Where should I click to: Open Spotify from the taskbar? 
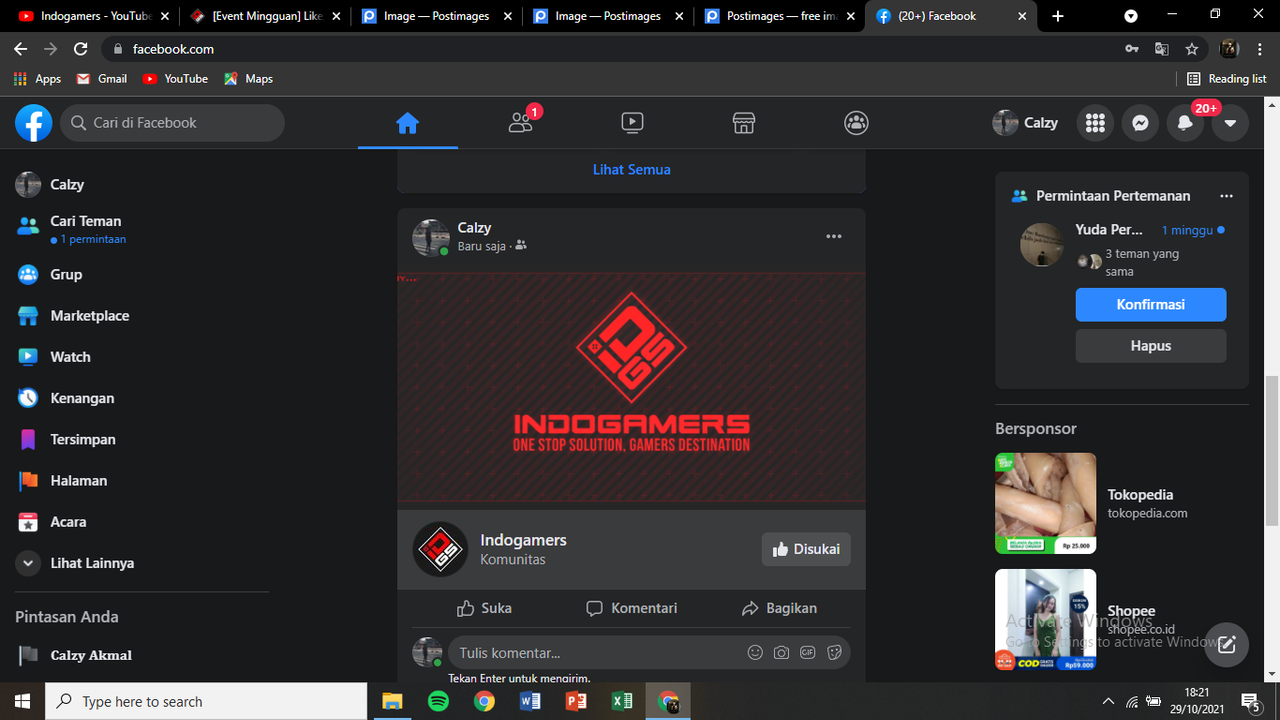438,702
